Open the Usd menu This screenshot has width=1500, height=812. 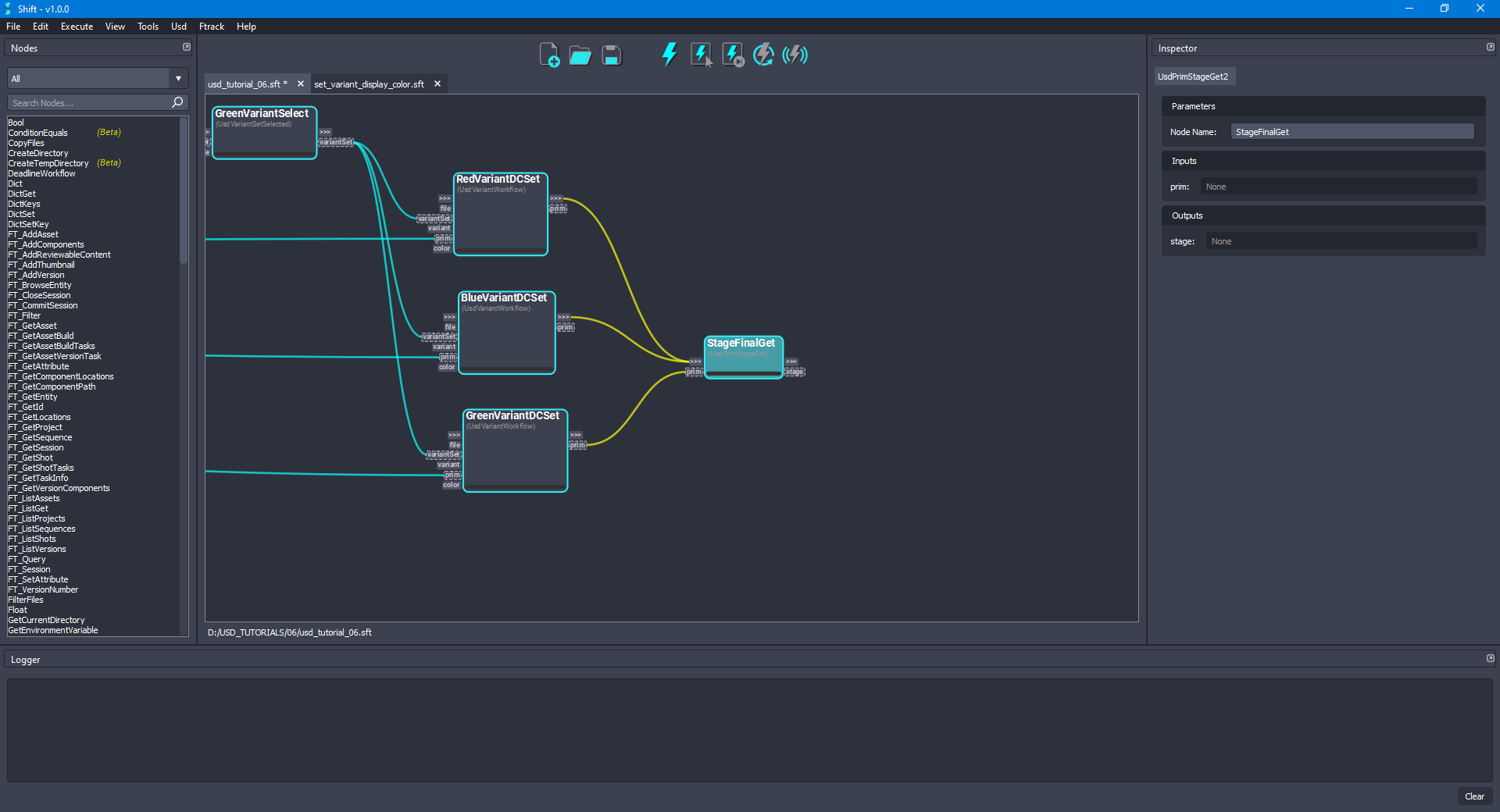(x=178, y=26)
